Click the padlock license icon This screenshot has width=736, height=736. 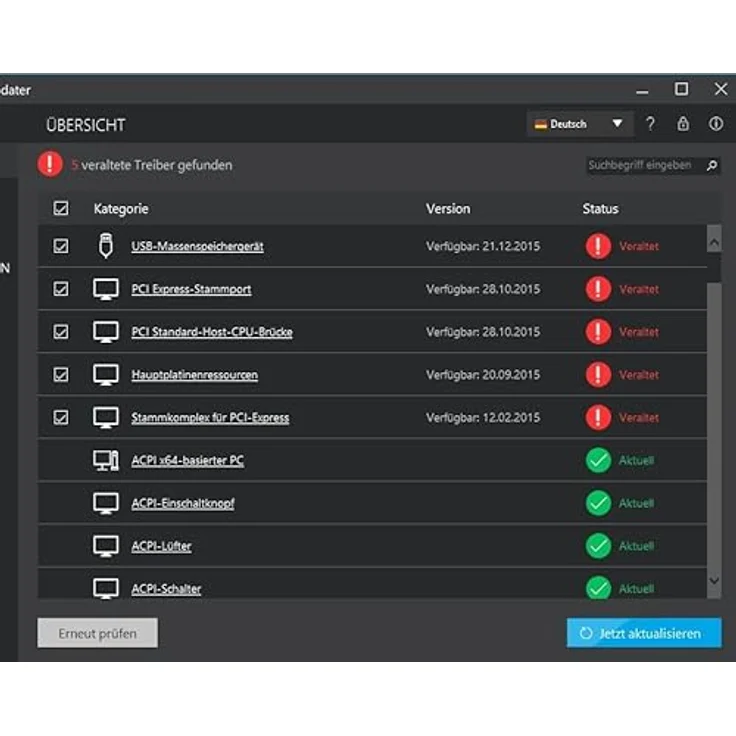coord(683,124)
